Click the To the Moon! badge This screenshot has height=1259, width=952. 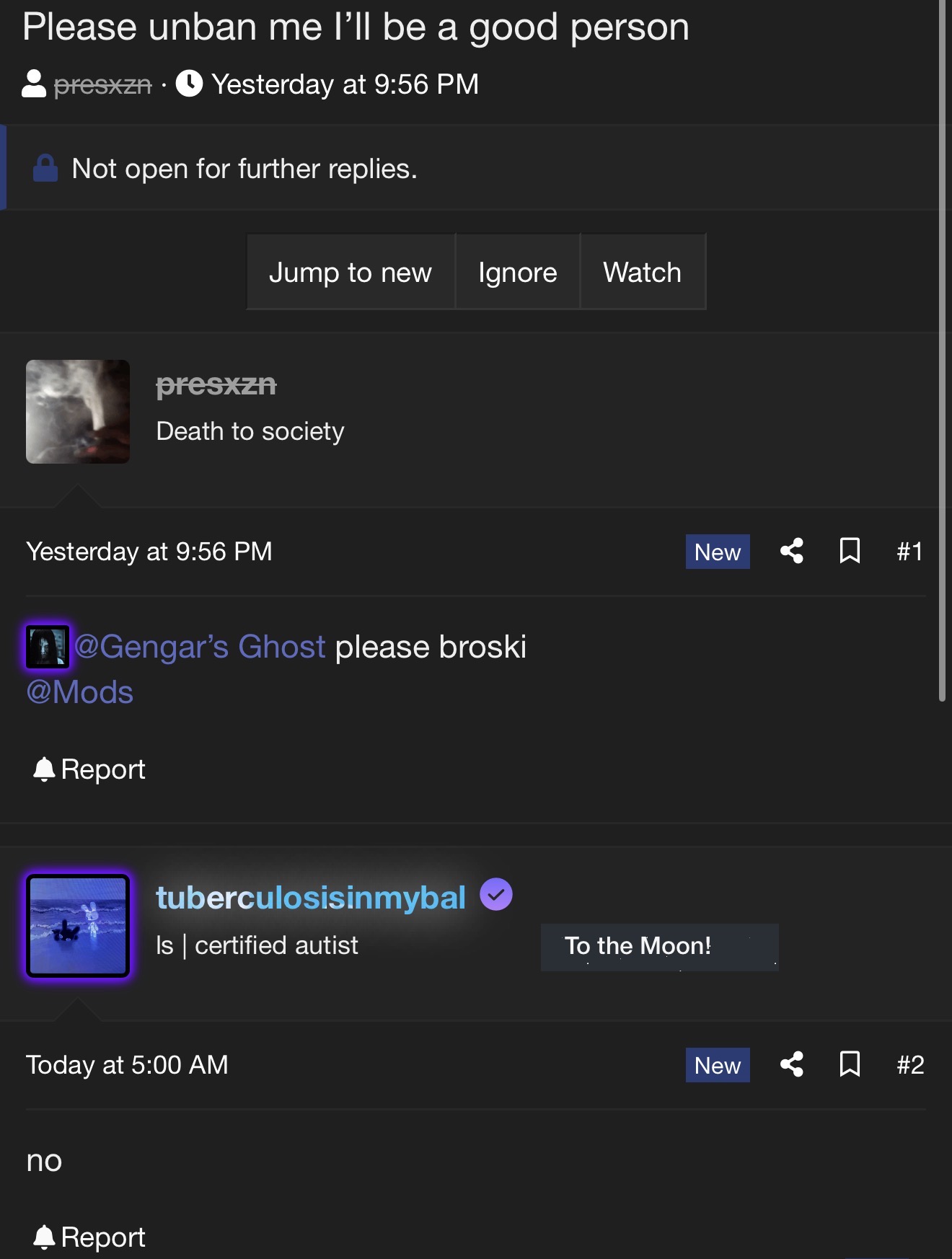pyautogui.click(x=659, y=947)
